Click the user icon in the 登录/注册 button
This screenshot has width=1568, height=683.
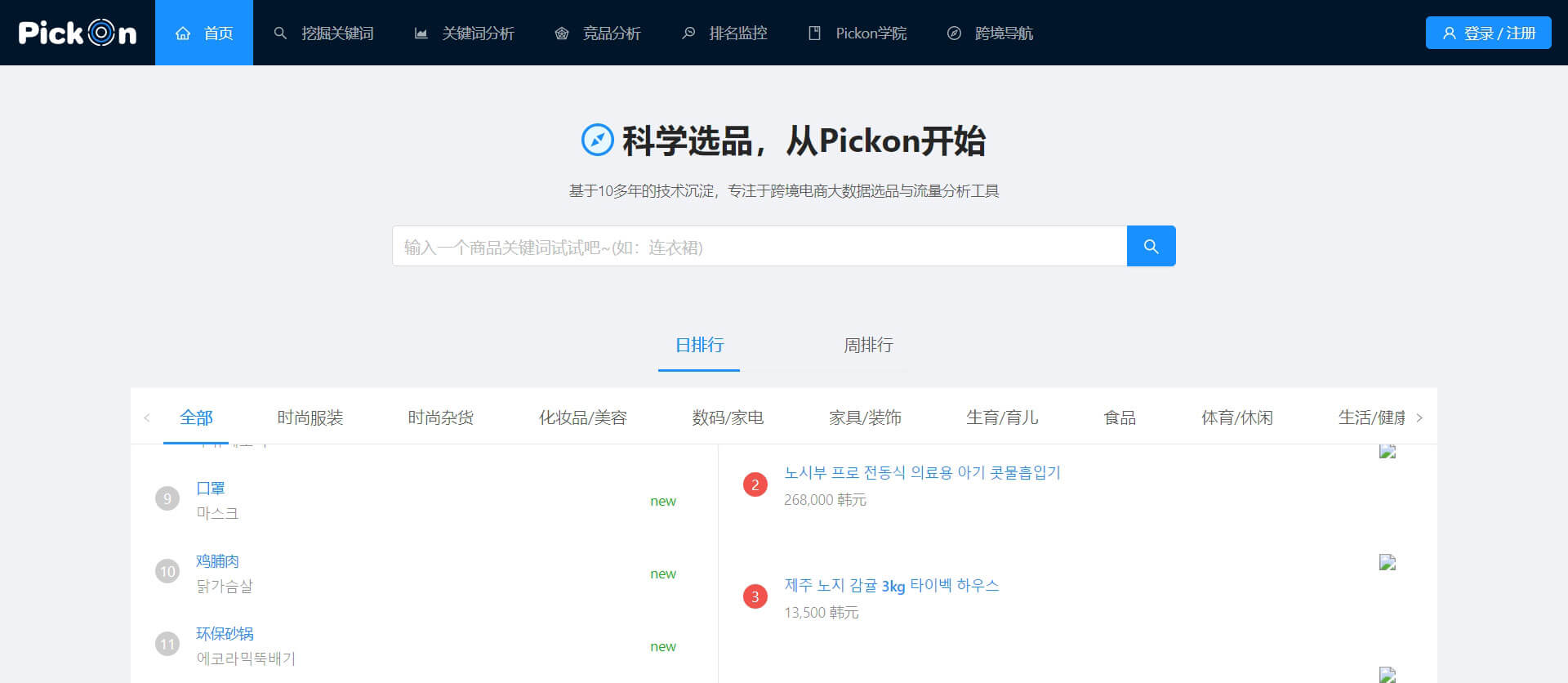[1450, 33]
